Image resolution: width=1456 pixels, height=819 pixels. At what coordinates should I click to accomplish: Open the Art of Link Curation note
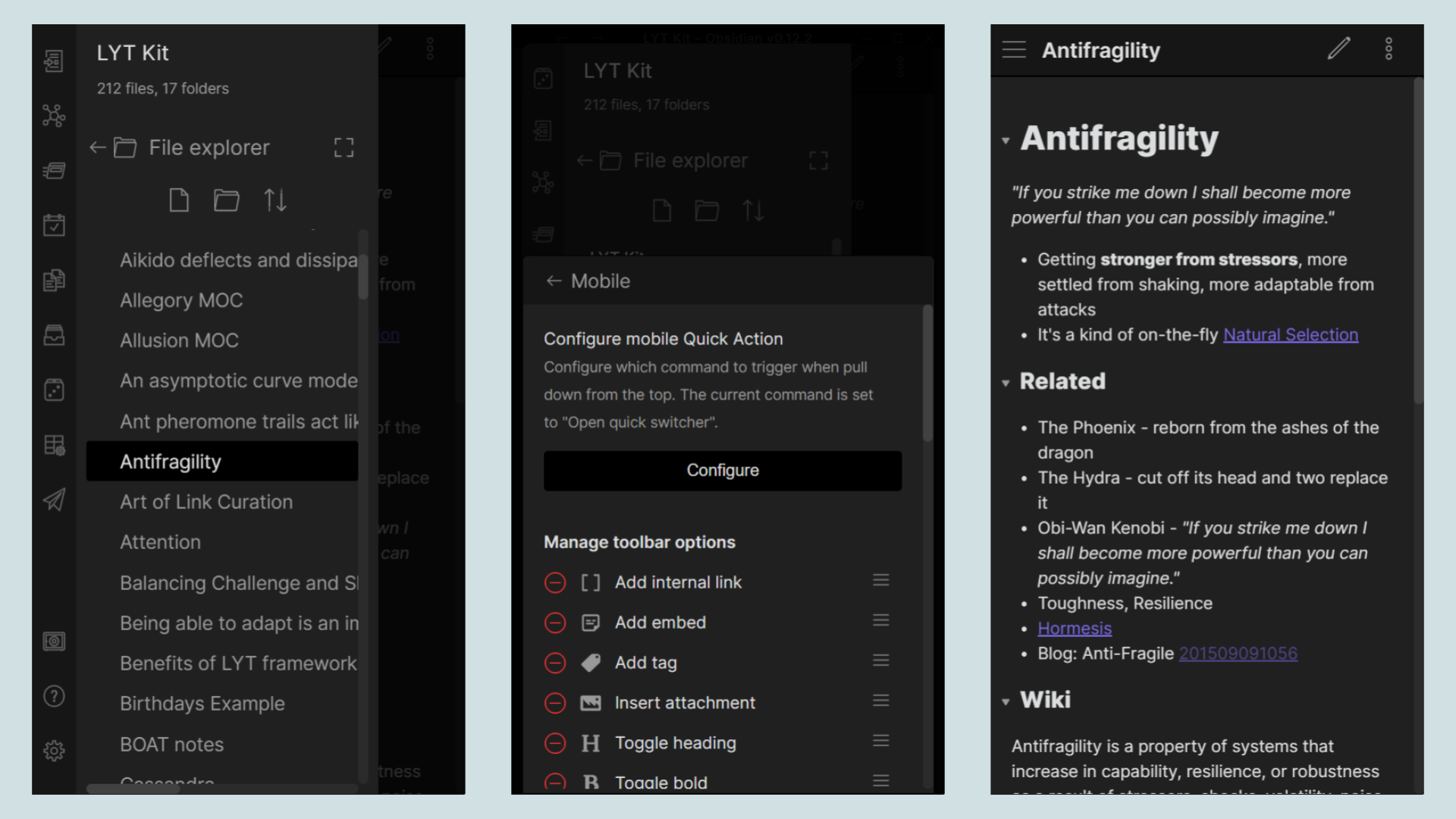[x=222, y=502]
